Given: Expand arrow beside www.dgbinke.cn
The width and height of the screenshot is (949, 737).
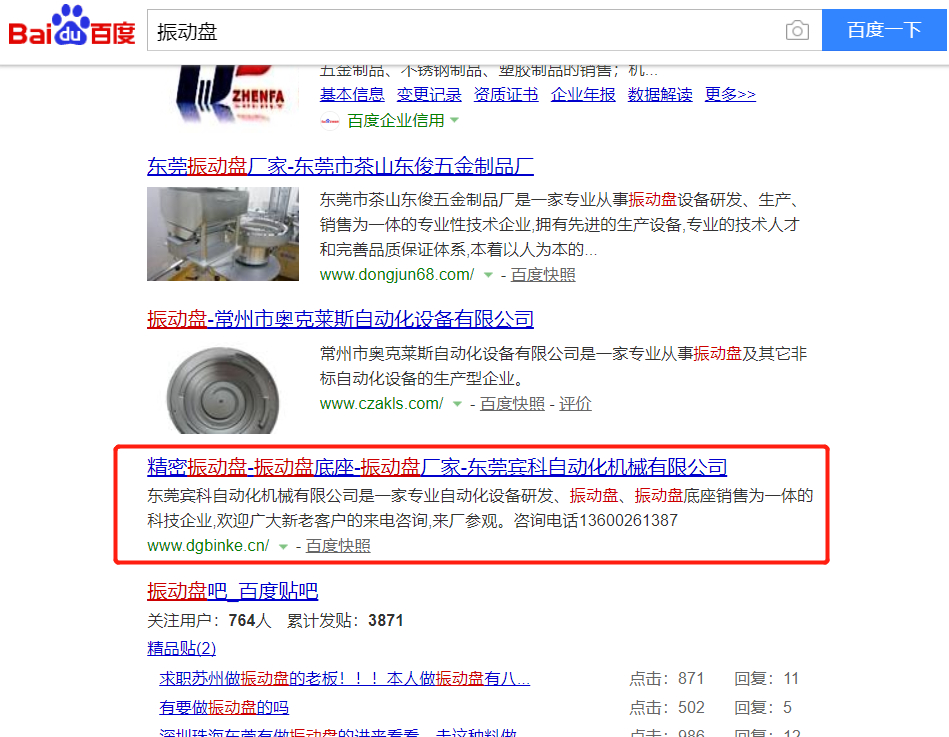Looking at the screenshot, I should (283, 546).
